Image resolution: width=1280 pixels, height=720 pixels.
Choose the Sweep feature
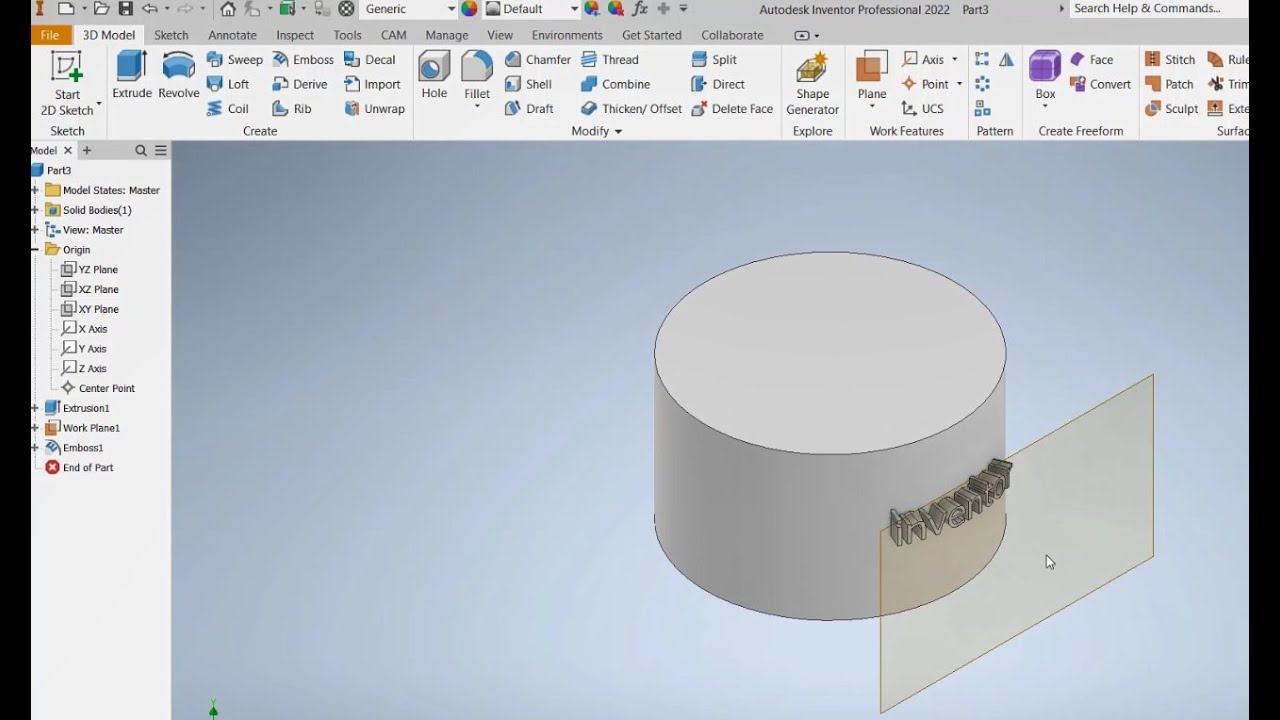pyautogui.click(x=234, y=60)
